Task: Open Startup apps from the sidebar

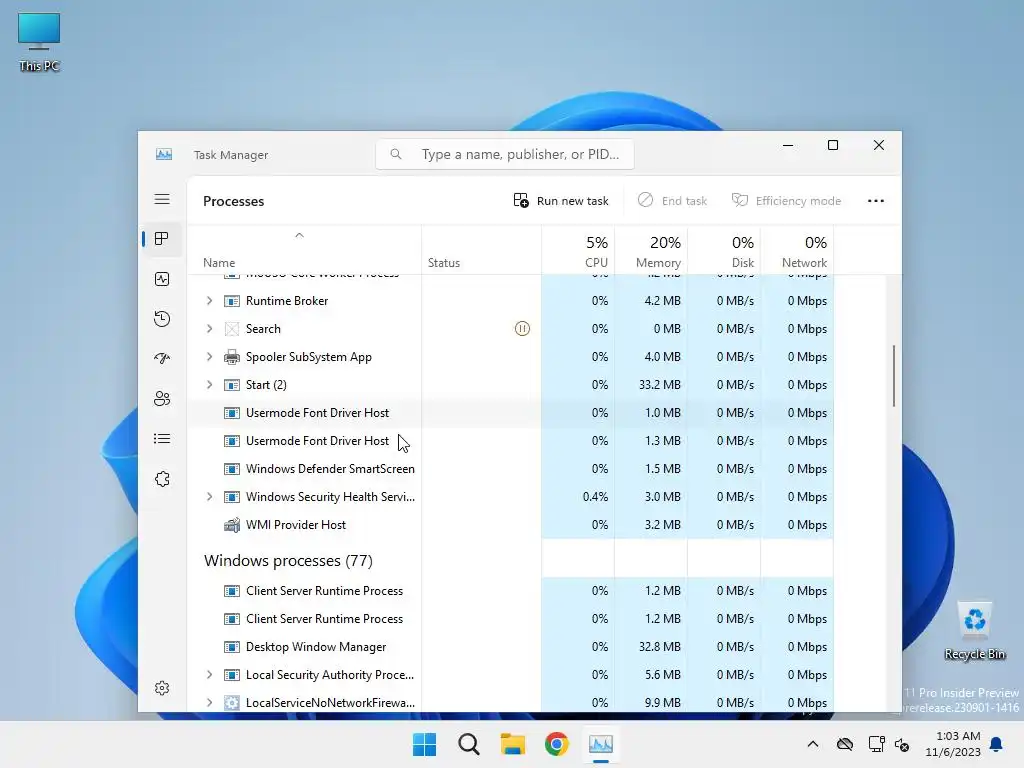Action: point(162,358)
